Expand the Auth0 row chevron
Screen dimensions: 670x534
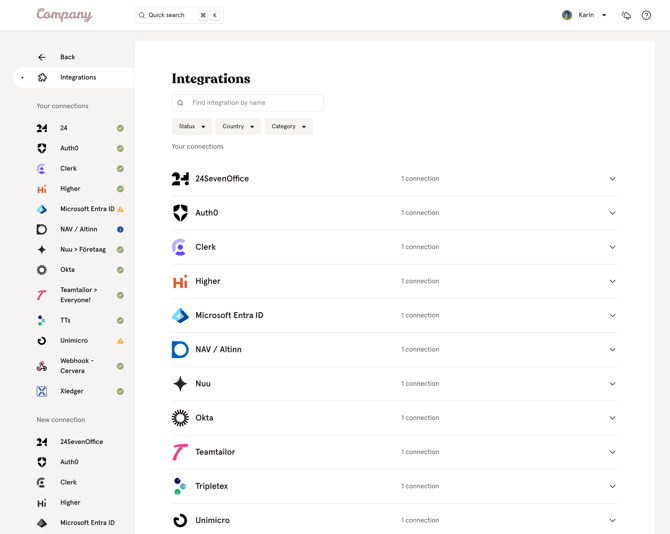[612, 213]
